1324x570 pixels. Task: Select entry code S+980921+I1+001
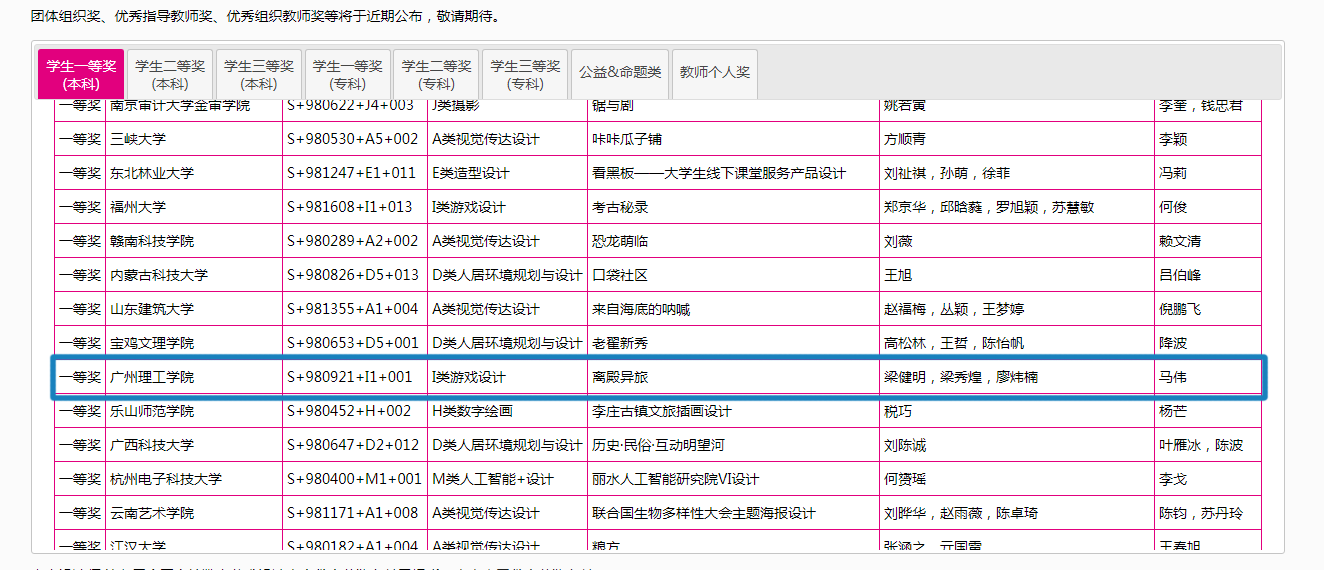click(x=349, y=377)
